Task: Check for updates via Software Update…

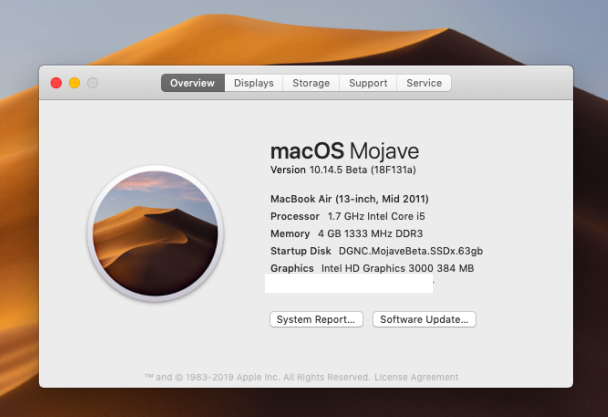Action: (x=424, y=319)
